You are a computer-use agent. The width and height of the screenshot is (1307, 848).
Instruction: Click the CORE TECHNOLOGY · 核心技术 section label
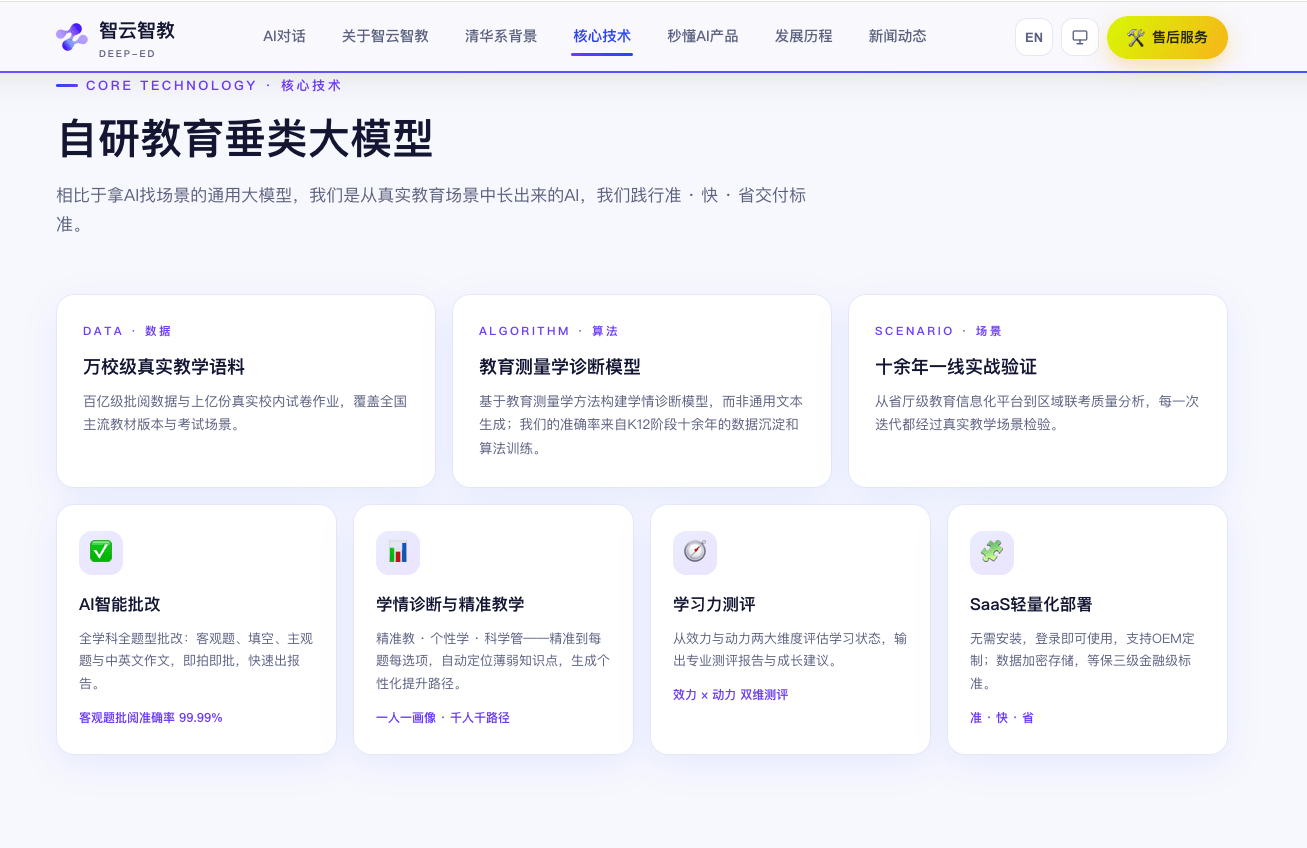(214, 86)
